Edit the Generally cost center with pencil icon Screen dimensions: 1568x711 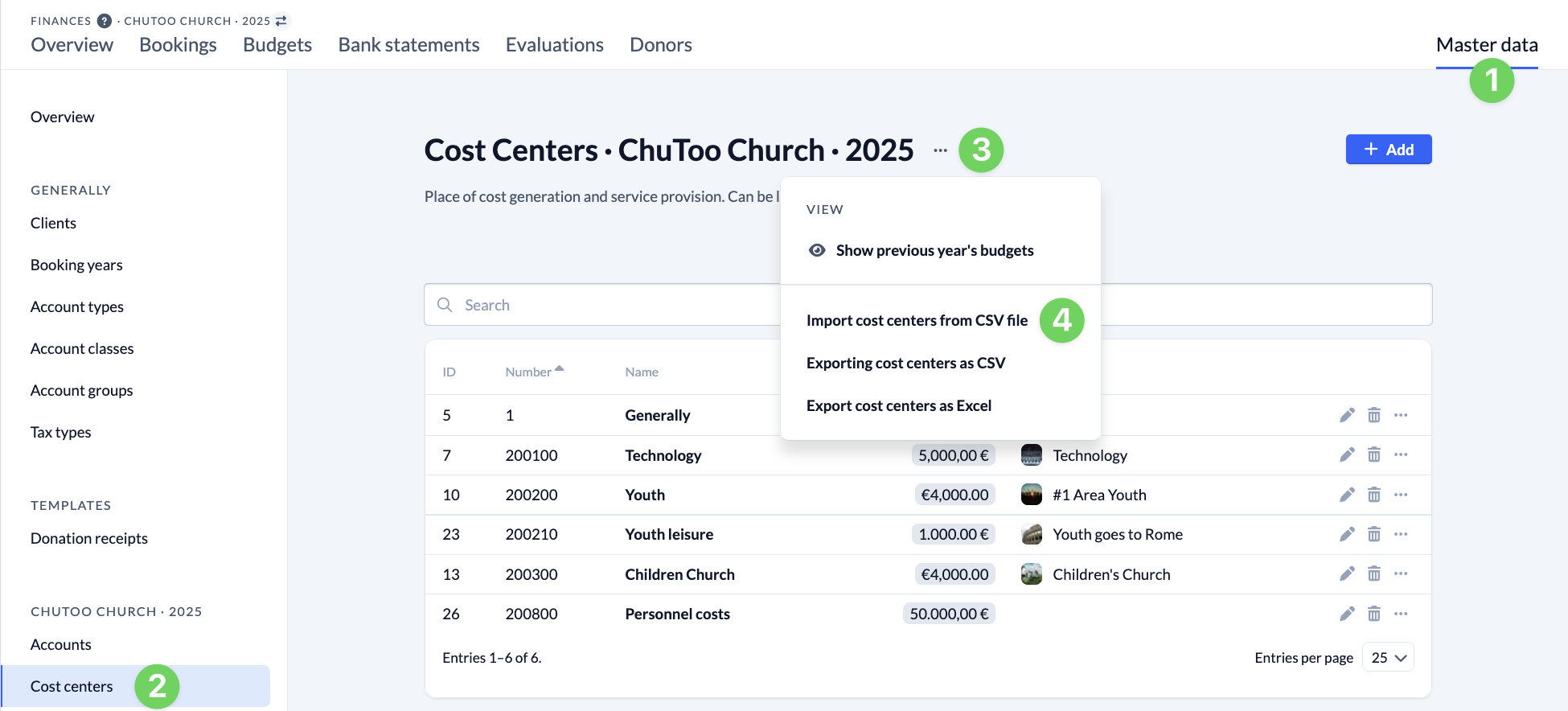tap(1347, 415)
